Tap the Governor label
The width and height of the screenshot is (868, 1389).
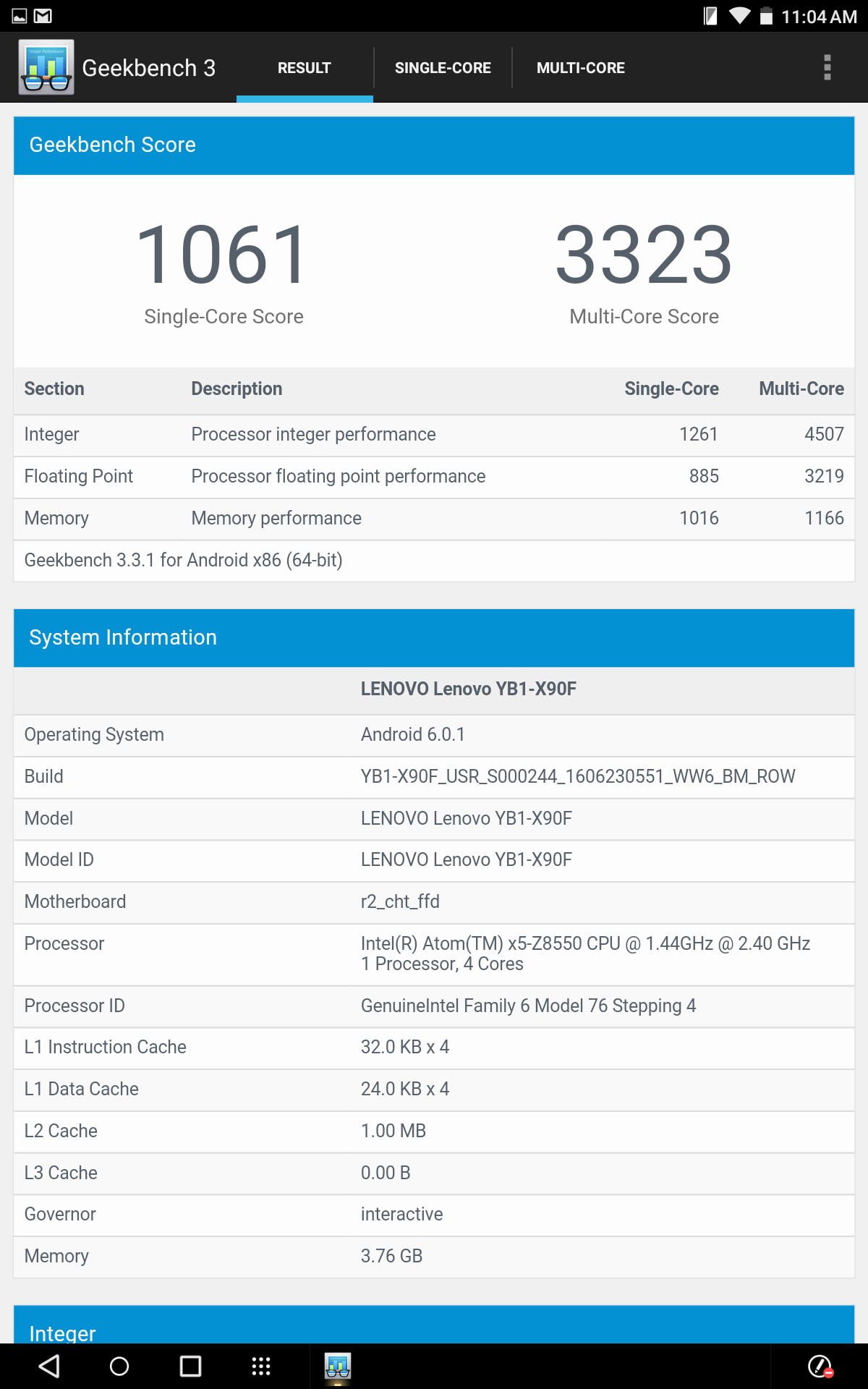60,1214
